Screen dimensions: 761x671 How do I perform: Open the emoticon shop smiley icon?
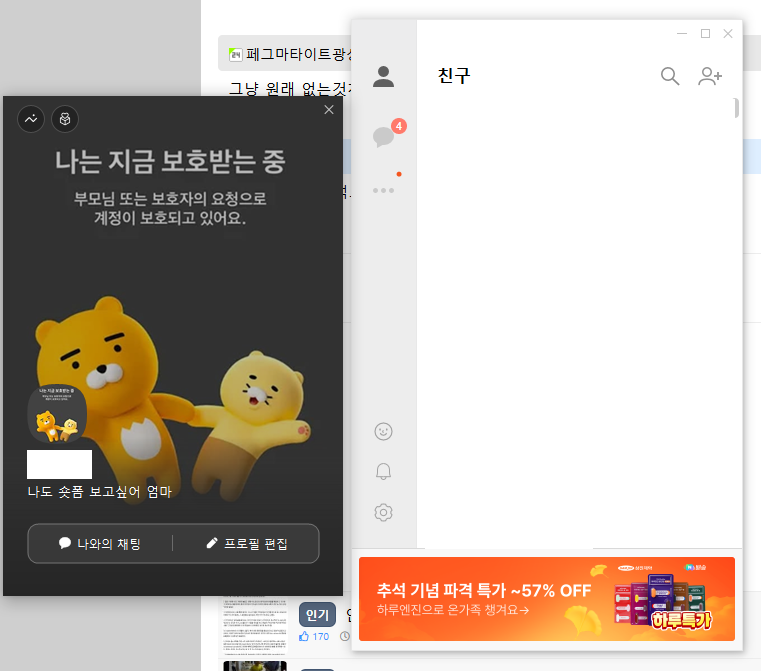[x=383, y=431]
